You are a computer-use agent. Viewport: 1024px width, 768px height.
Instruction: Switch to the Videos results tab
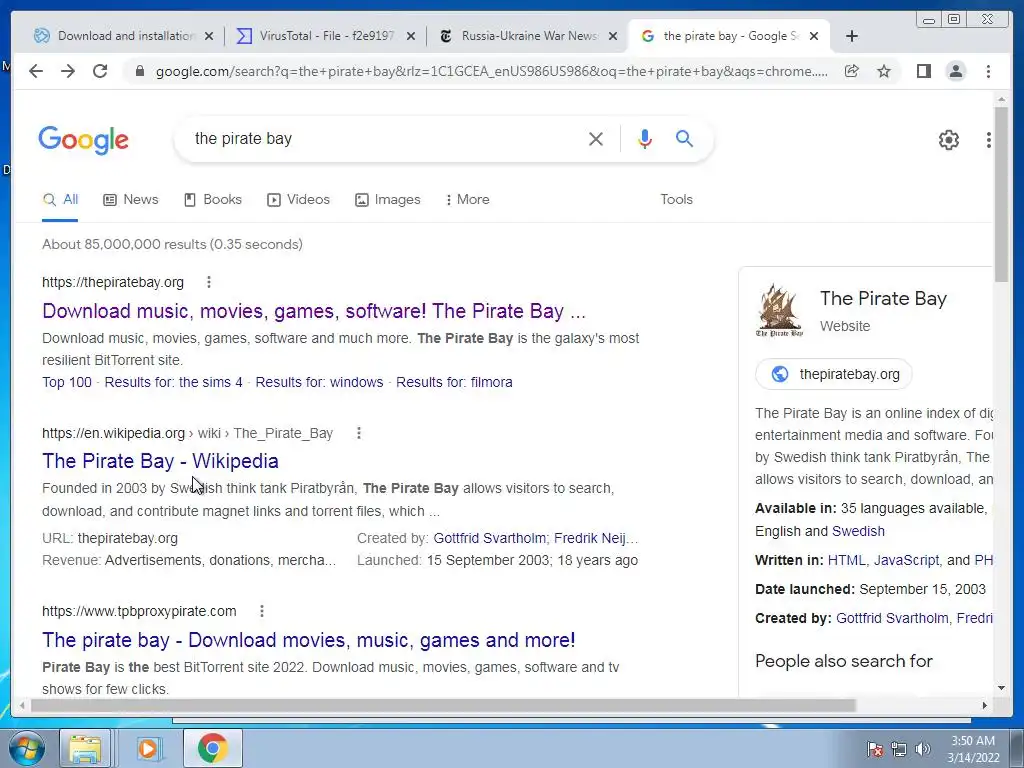point(298,199)
